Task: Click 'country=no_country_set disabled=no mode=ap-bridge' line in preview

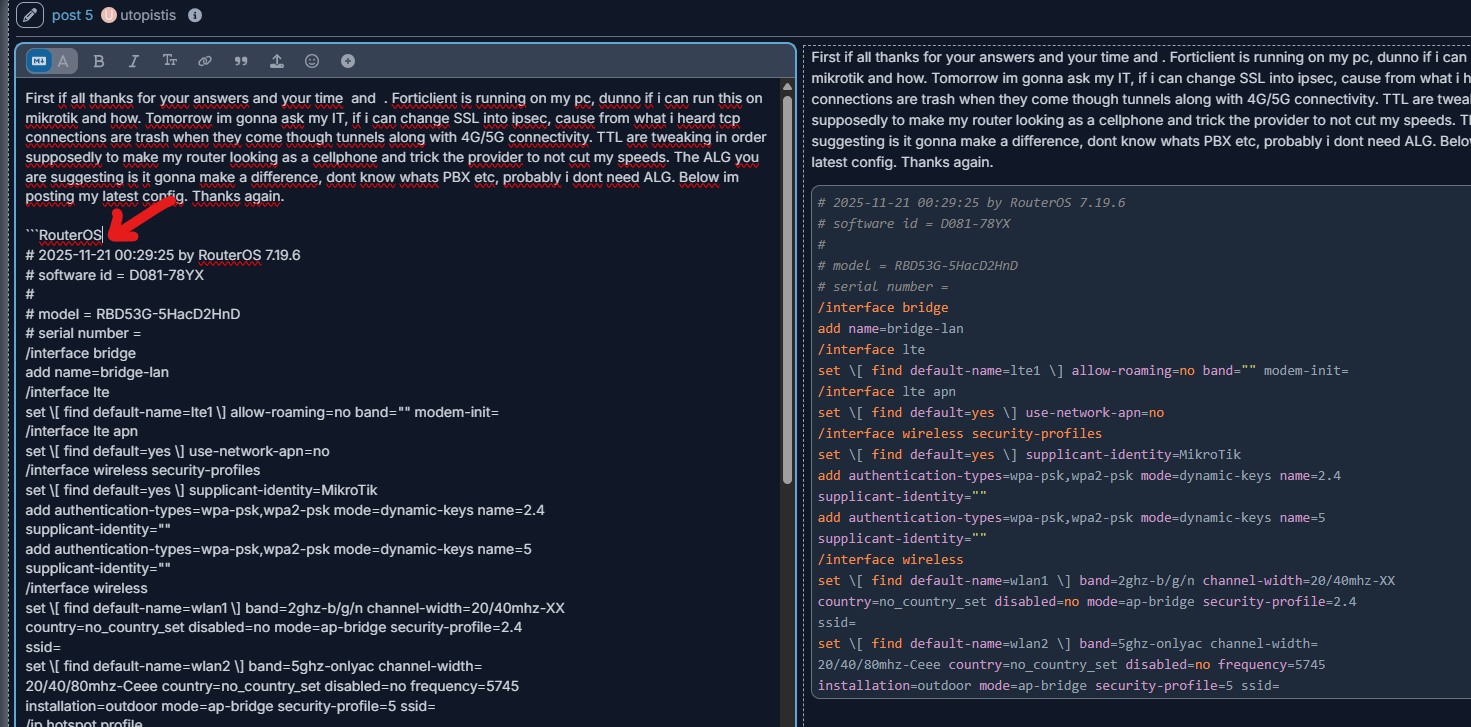Action: (1087, 601)
